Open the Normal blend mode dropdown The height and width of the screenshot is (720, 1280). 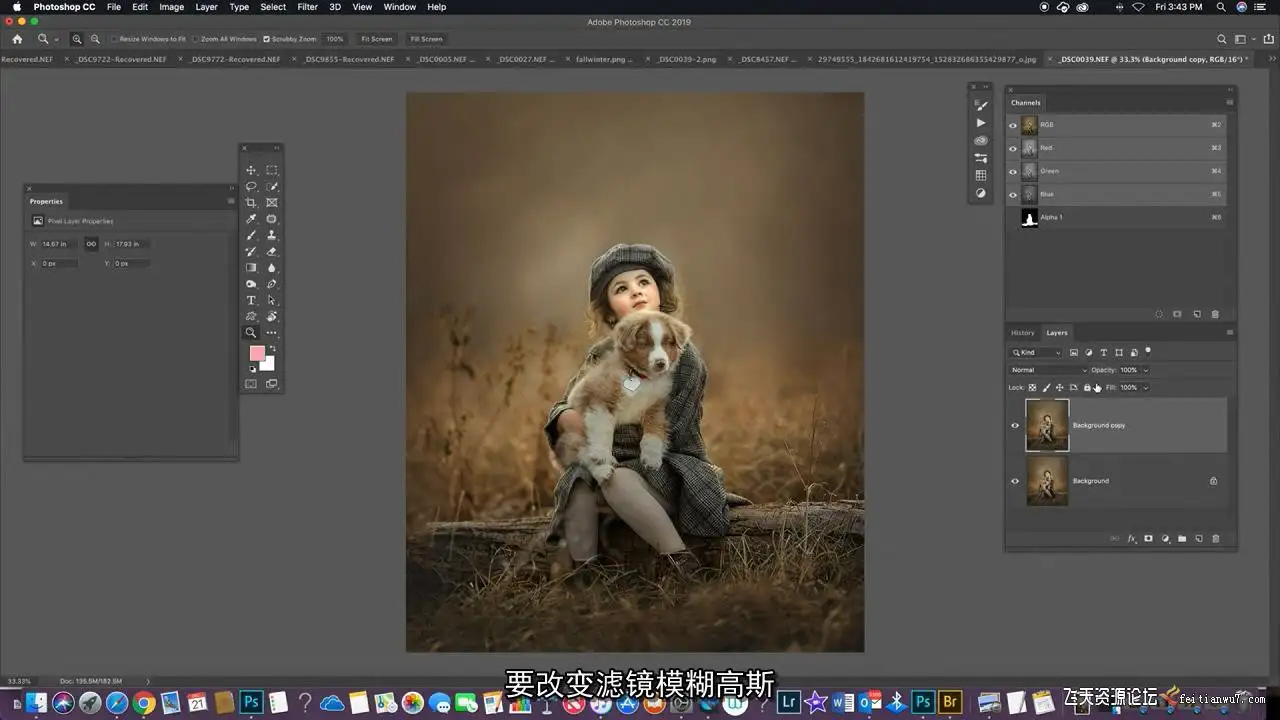point(1048,370)
